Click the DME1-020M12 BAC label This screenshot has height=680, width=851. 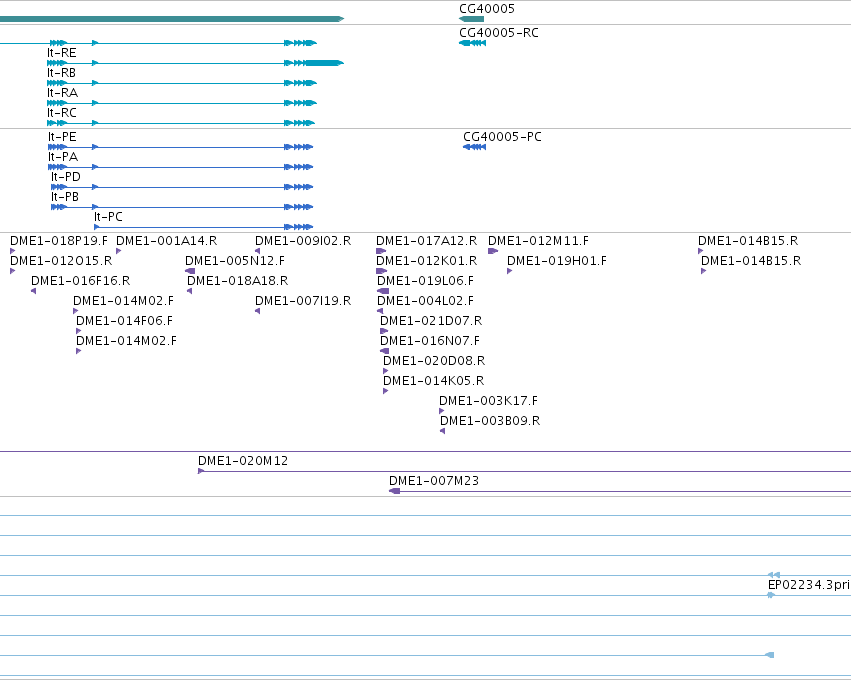[x=243, y=461]
